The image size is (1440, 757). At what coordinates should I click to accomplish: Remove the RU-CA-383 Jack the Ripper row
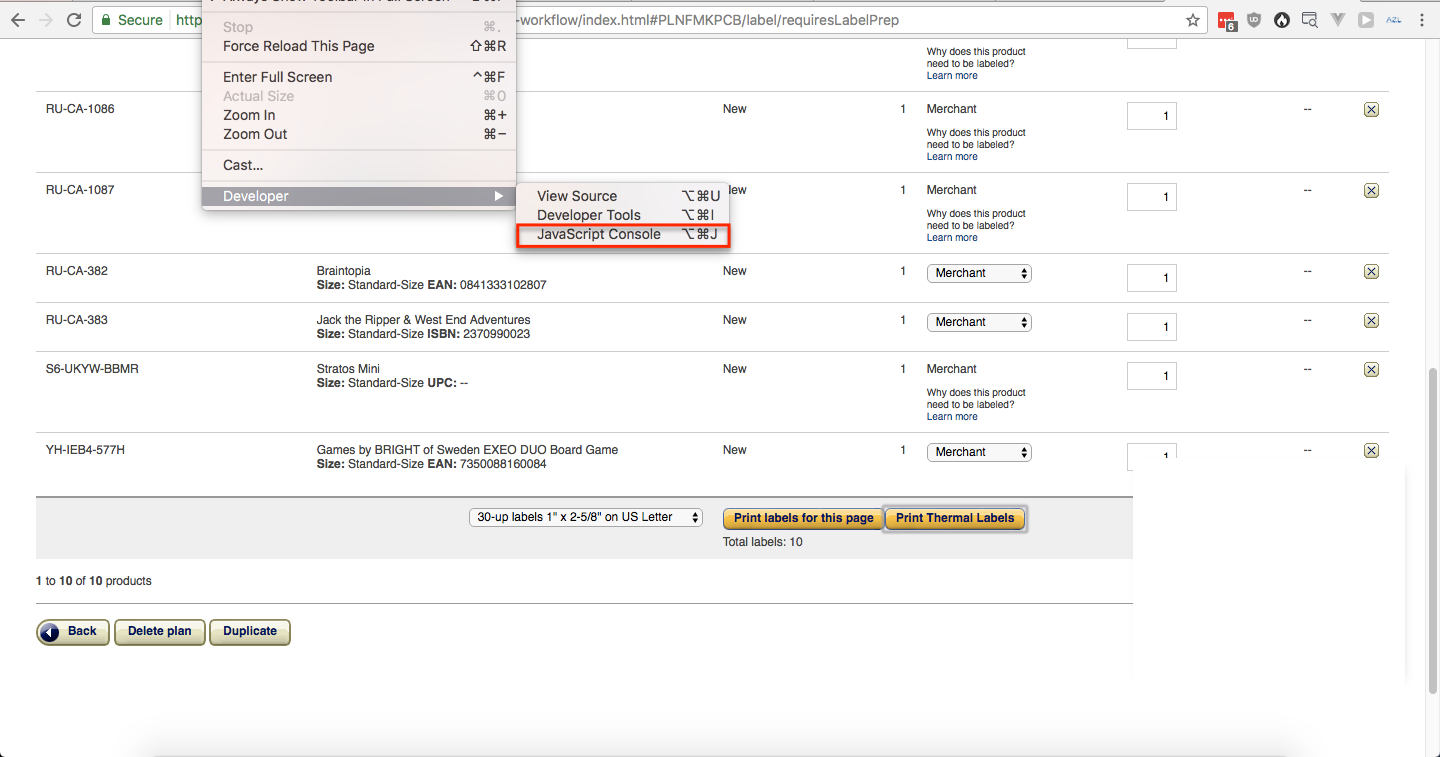pos(1371,321)
